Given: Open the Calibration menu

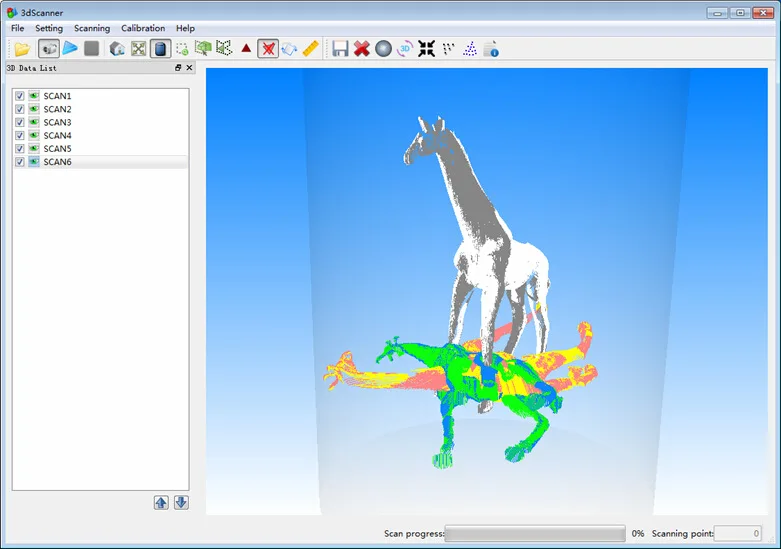Looking at the screenshot, I should [x=143, y=28].
